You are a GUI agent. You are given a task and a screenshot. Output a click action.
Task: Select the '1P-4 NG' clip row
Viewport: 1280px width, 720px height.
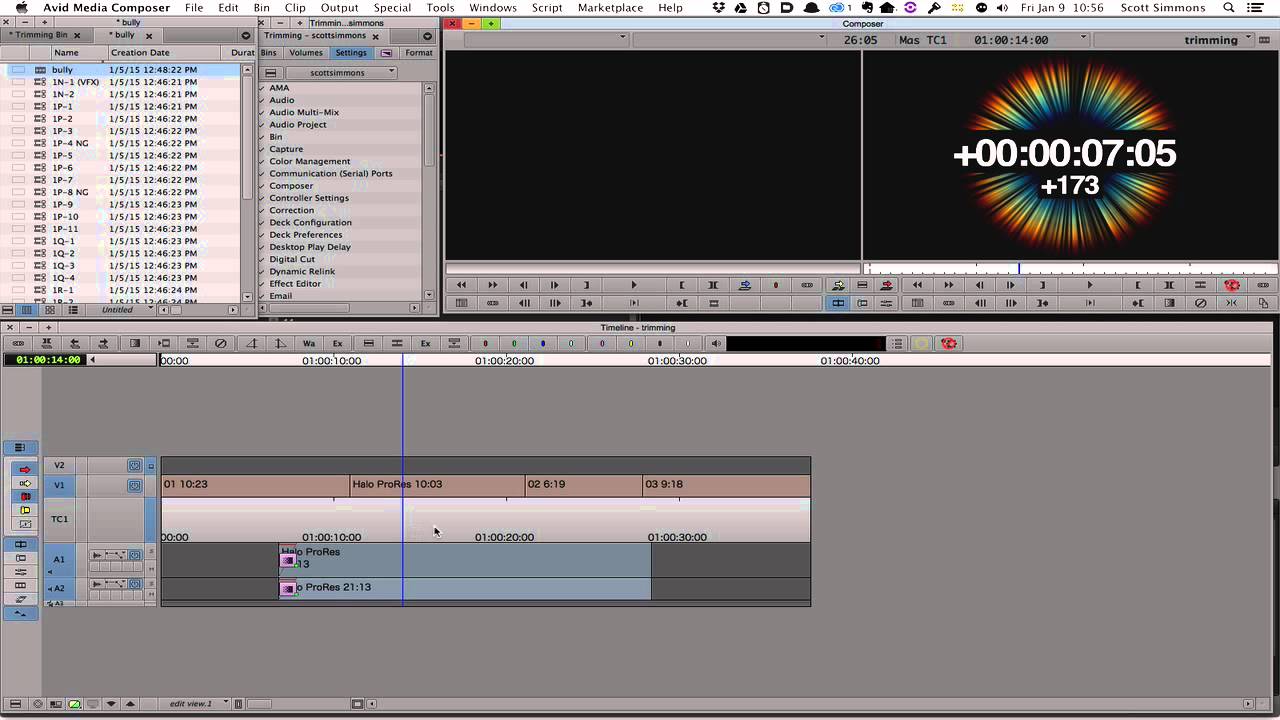click(x=120, y=143)
